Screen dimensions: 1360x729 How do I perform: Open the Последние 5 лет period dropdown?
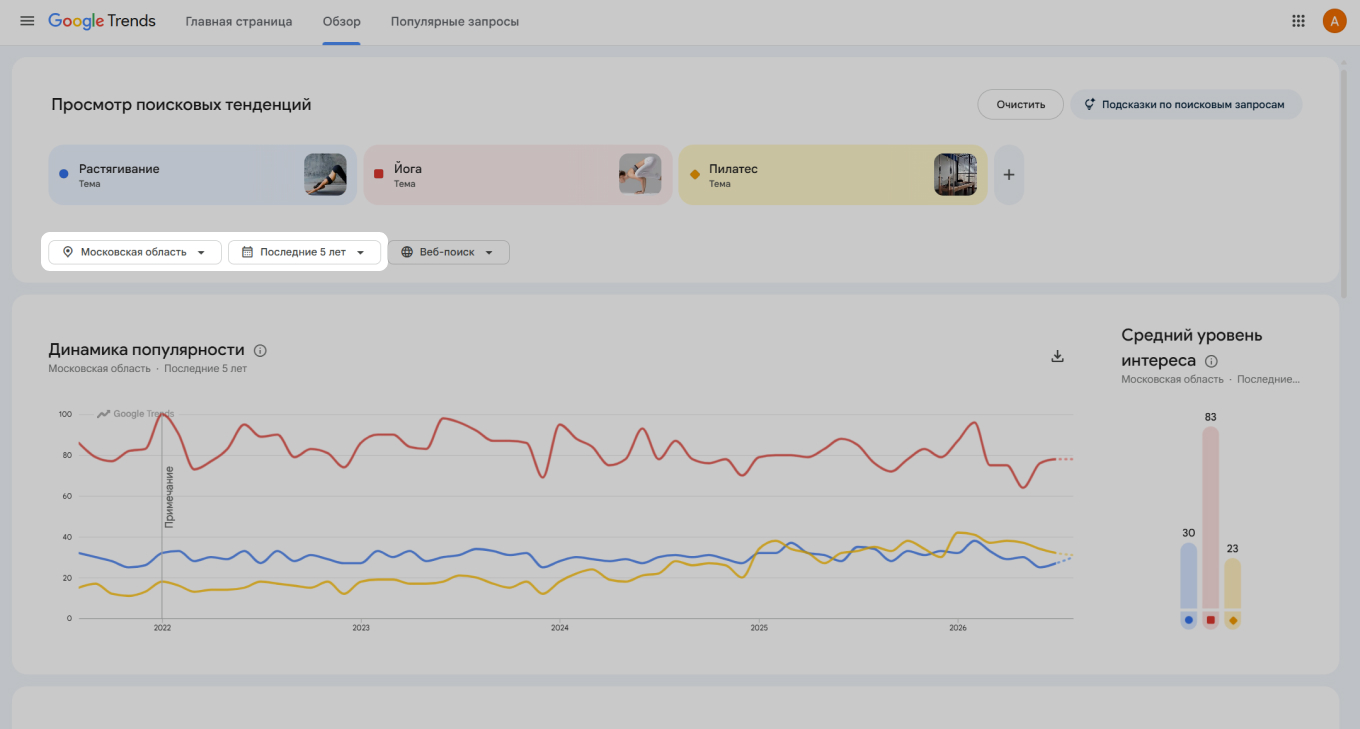click(304, 252)
